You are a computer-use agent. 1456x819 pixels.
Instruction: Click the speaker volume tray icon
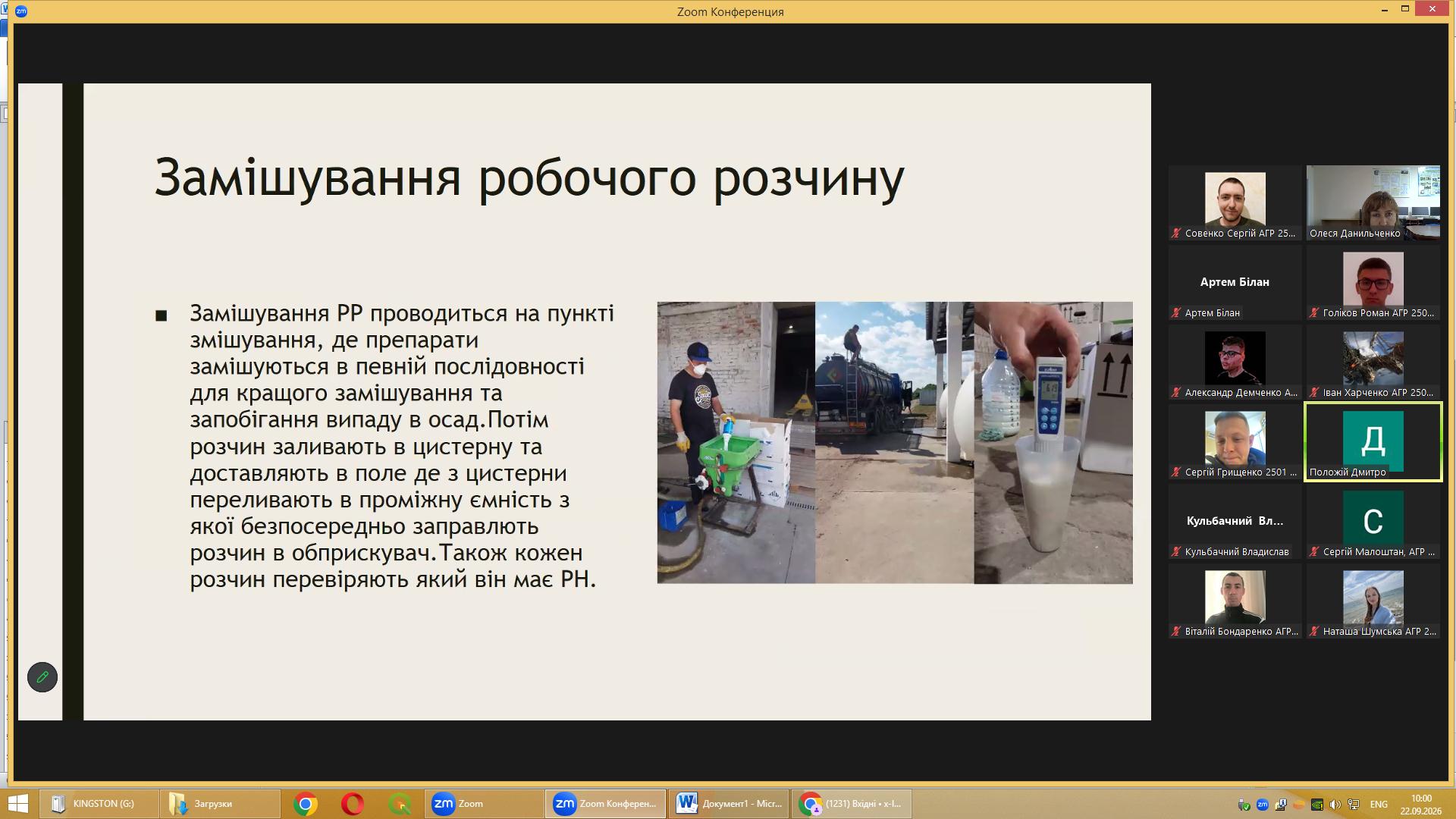point(1335,805)
